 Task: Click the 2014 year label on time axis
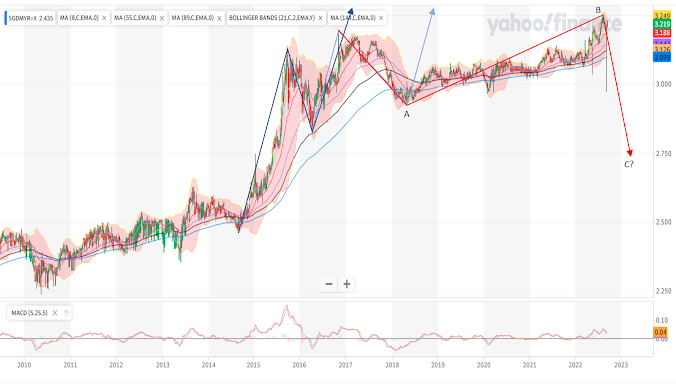(x=208, y=365)
